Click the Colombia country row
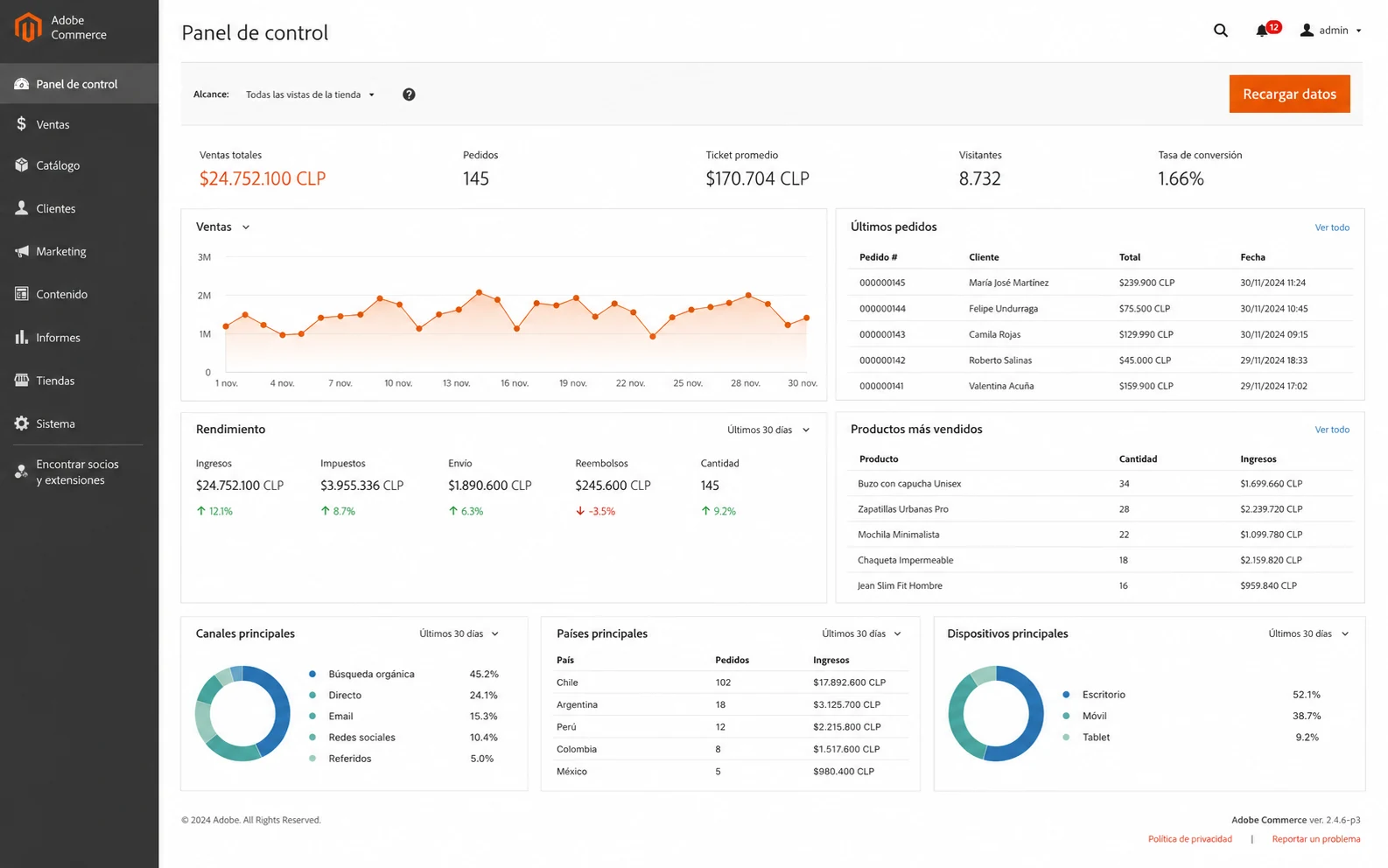 pyautogui.click(x=731, y=749)
